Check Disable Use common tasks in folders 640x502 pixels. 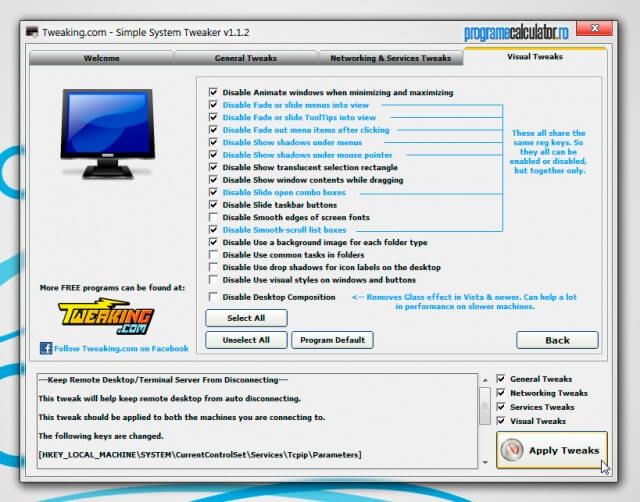tap(213, 255)
